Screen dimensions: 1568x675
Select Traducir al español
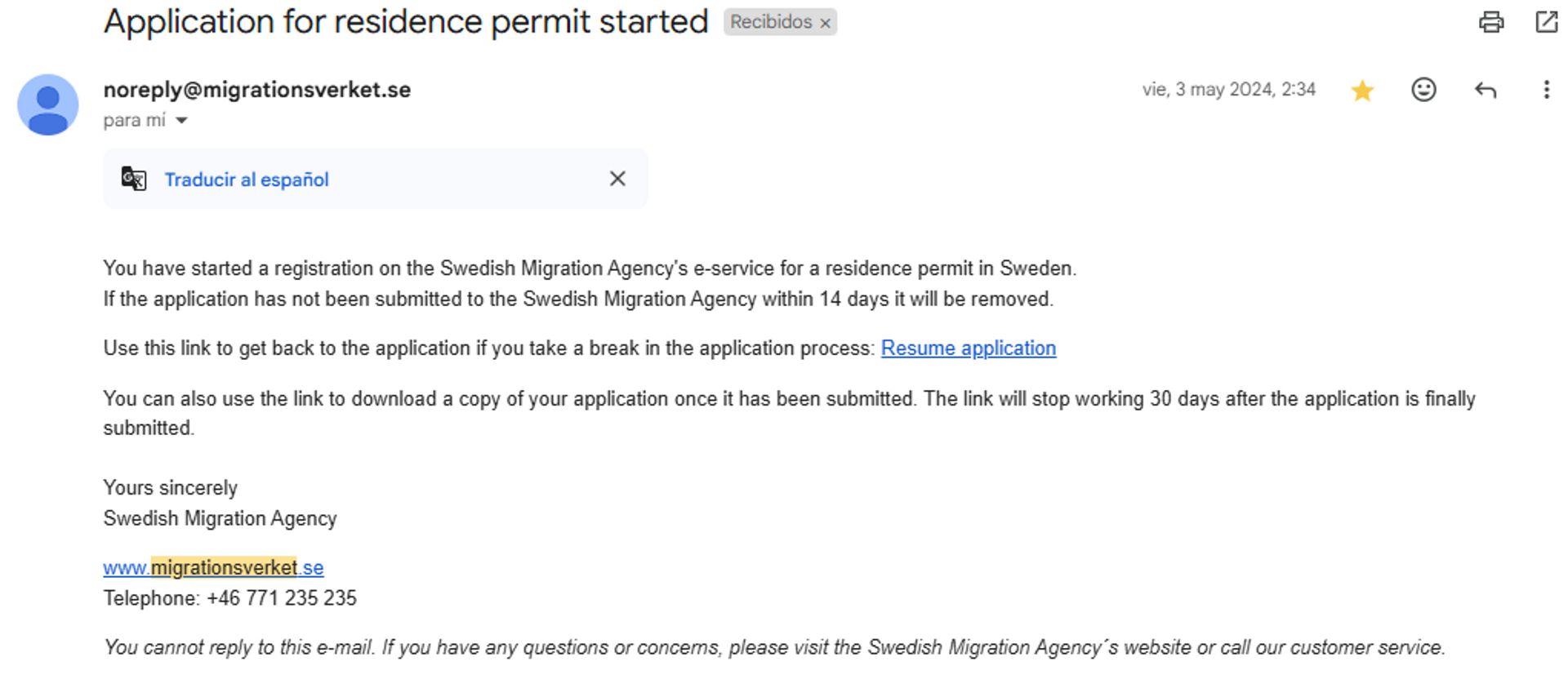(247, 180)
